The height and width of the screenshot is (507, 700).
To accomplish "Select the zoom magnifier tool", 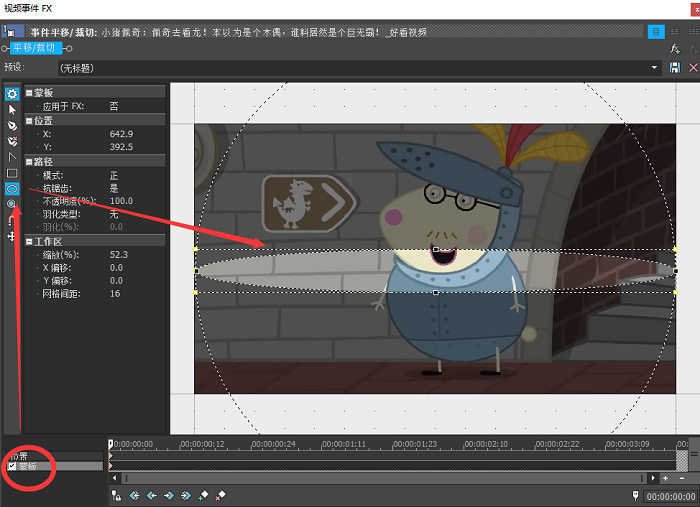I will [x=12, y=204].
